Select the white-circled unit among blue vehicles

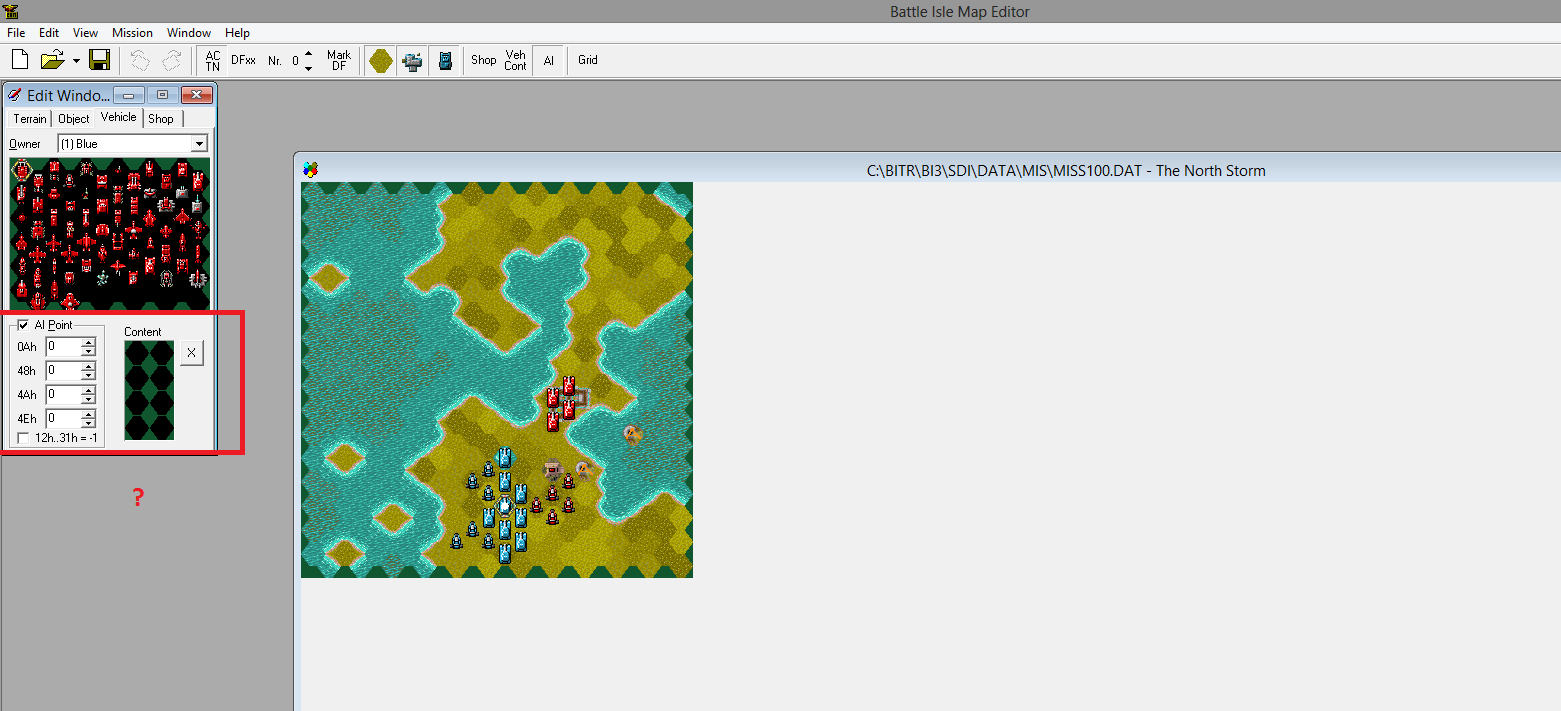(x=505, y=505)
